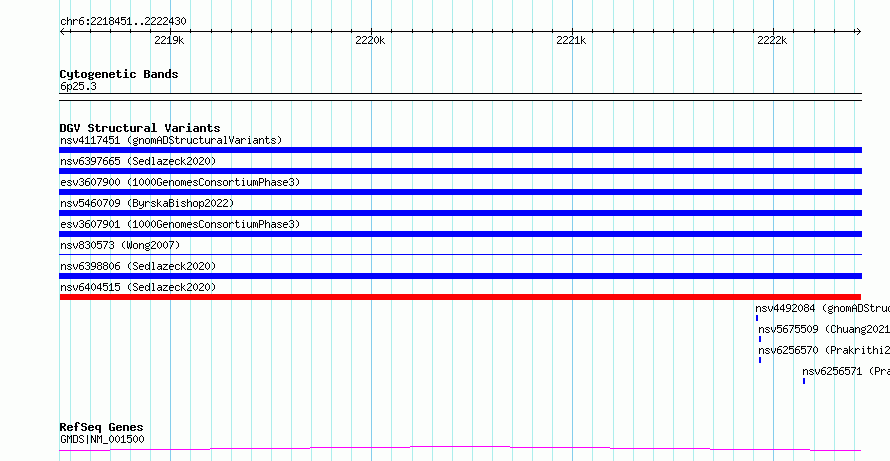
Task: Select the small blue mark under nsv6256571
Action: click(804, 381)
